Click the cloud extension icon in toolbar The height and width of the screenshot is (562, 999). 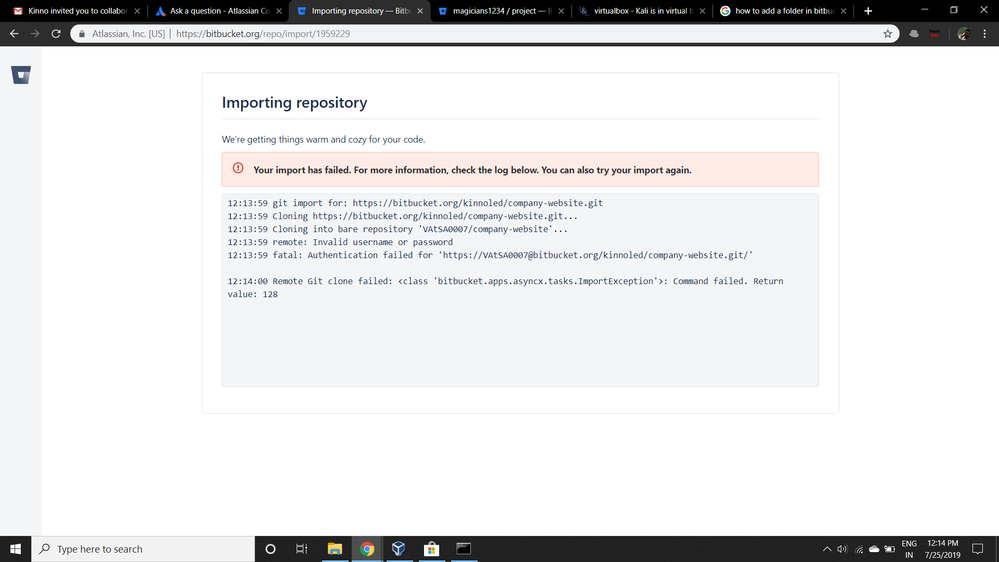tap(914, 34)
